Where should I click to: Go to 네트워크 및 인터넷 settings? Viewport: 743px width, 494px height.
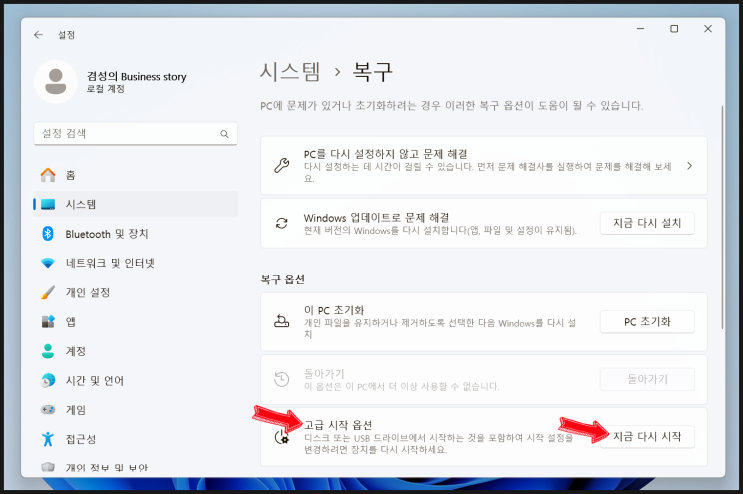pyautogui.click(x=136, y=263)
